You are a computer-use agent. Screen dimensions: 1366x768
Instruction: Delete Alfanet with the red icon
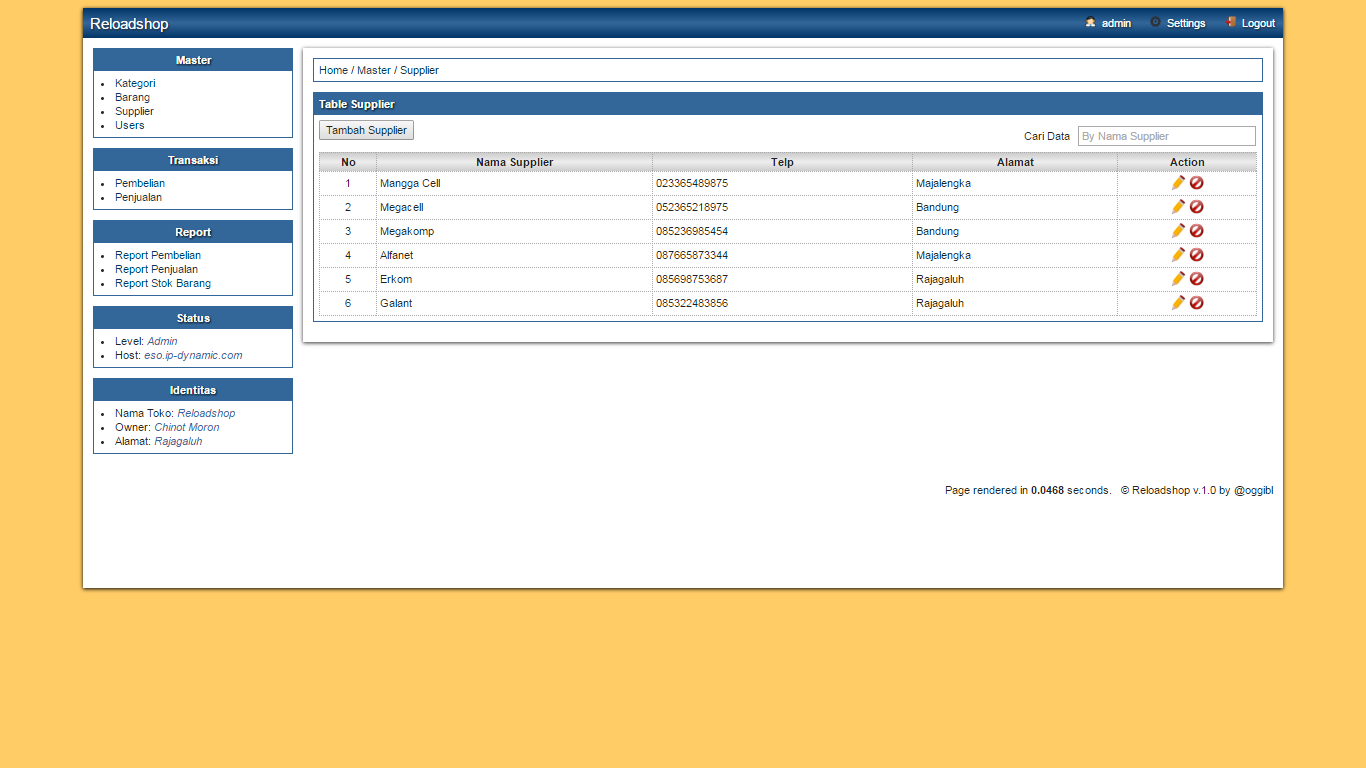coord(1196,255)
